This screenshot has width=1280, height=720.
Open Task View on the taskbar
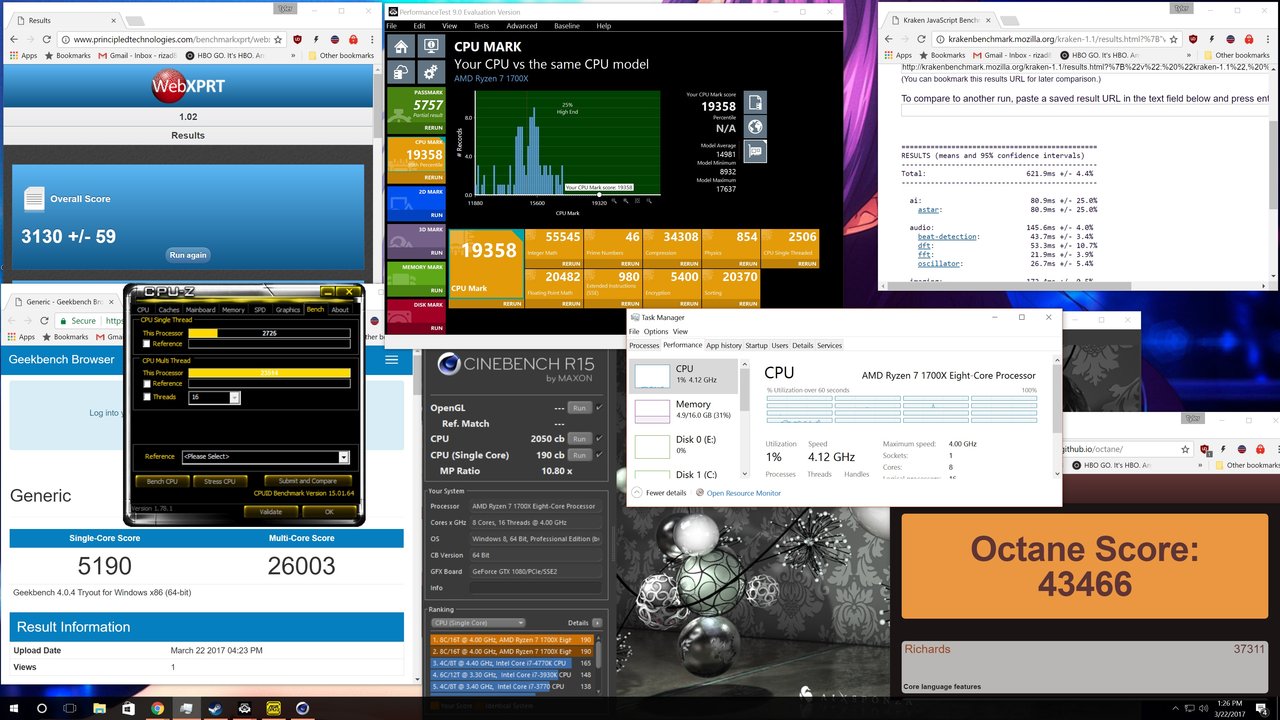pos(71,708)
